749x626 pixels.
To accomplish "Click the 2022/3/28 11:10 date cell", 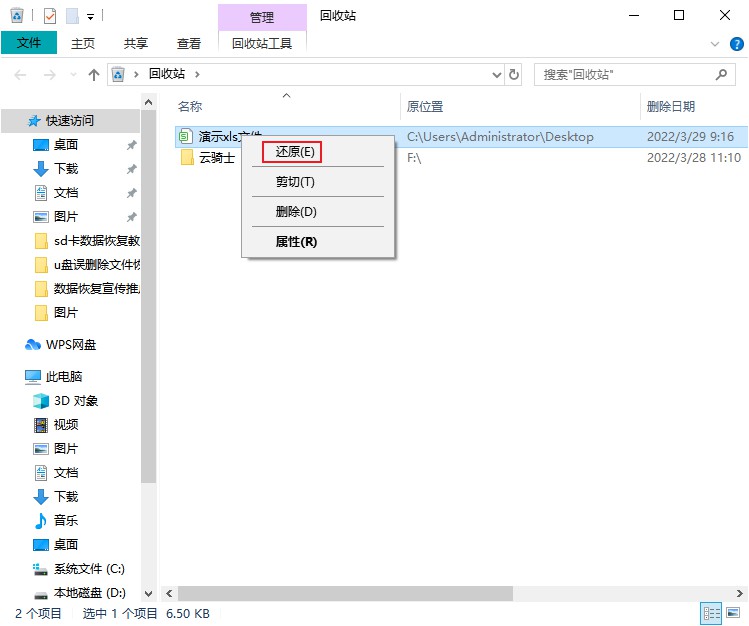I will 694,158.
